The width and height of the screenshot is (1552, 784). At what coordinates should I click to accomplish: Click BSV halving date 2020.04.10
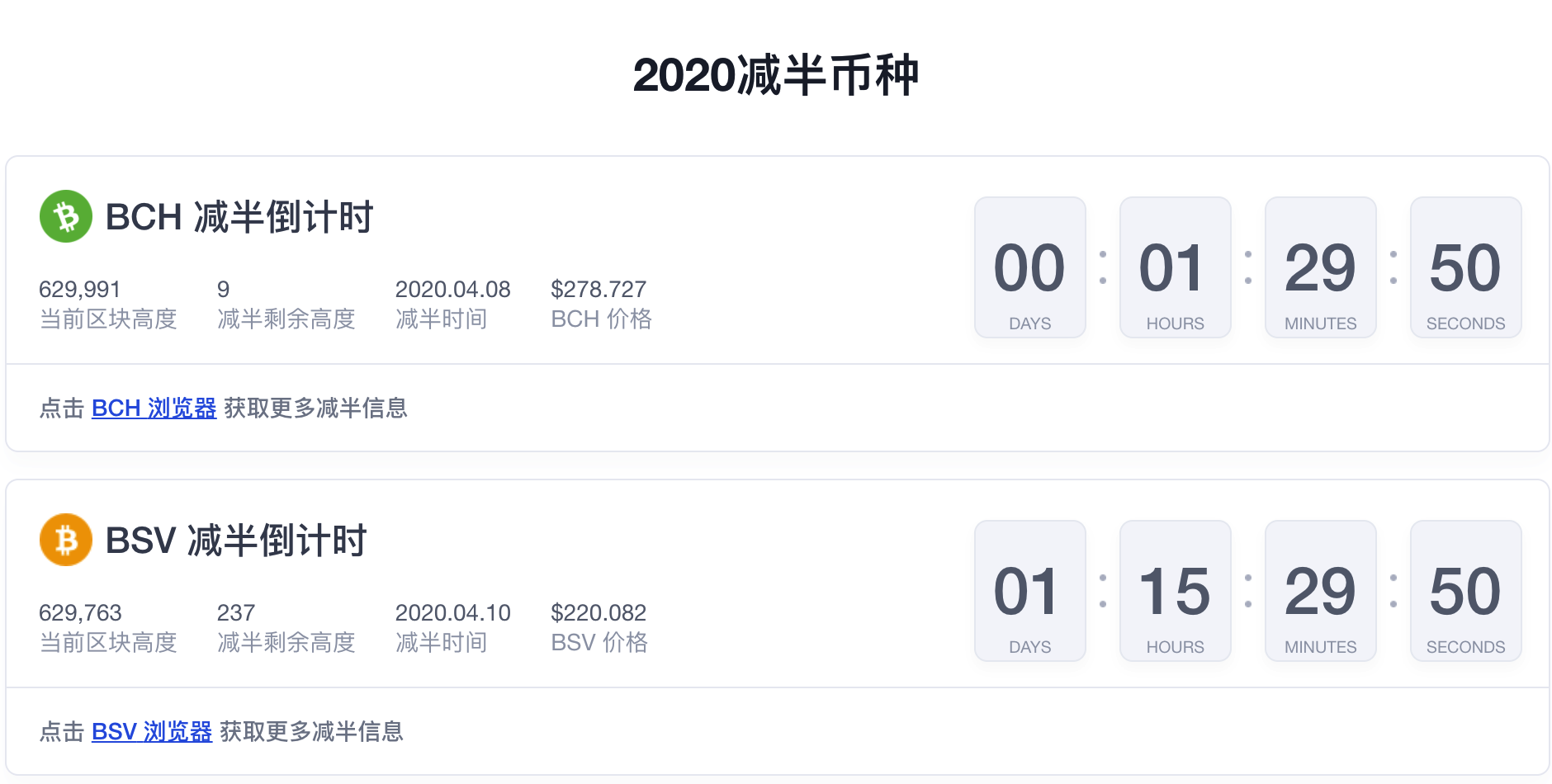[x=453, y=612]
